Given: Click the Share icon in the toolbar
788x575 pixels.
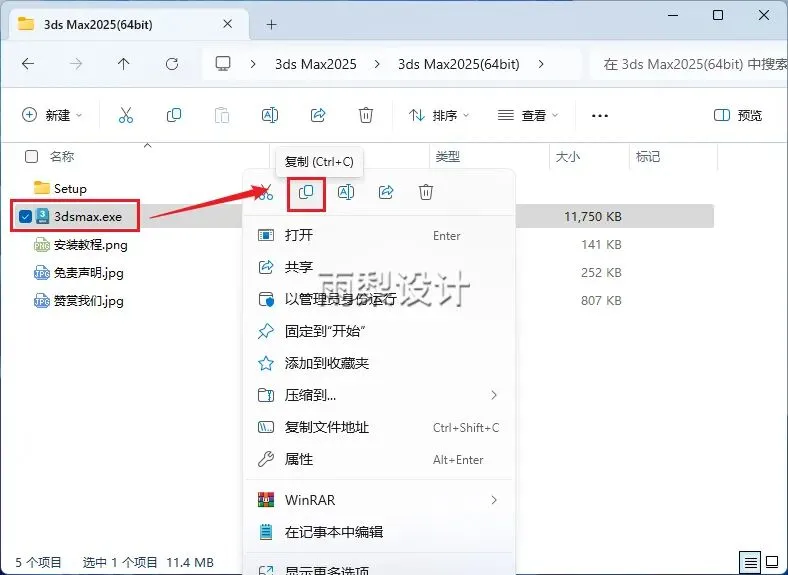Looking at the screenshot, I should pos(318,115).
